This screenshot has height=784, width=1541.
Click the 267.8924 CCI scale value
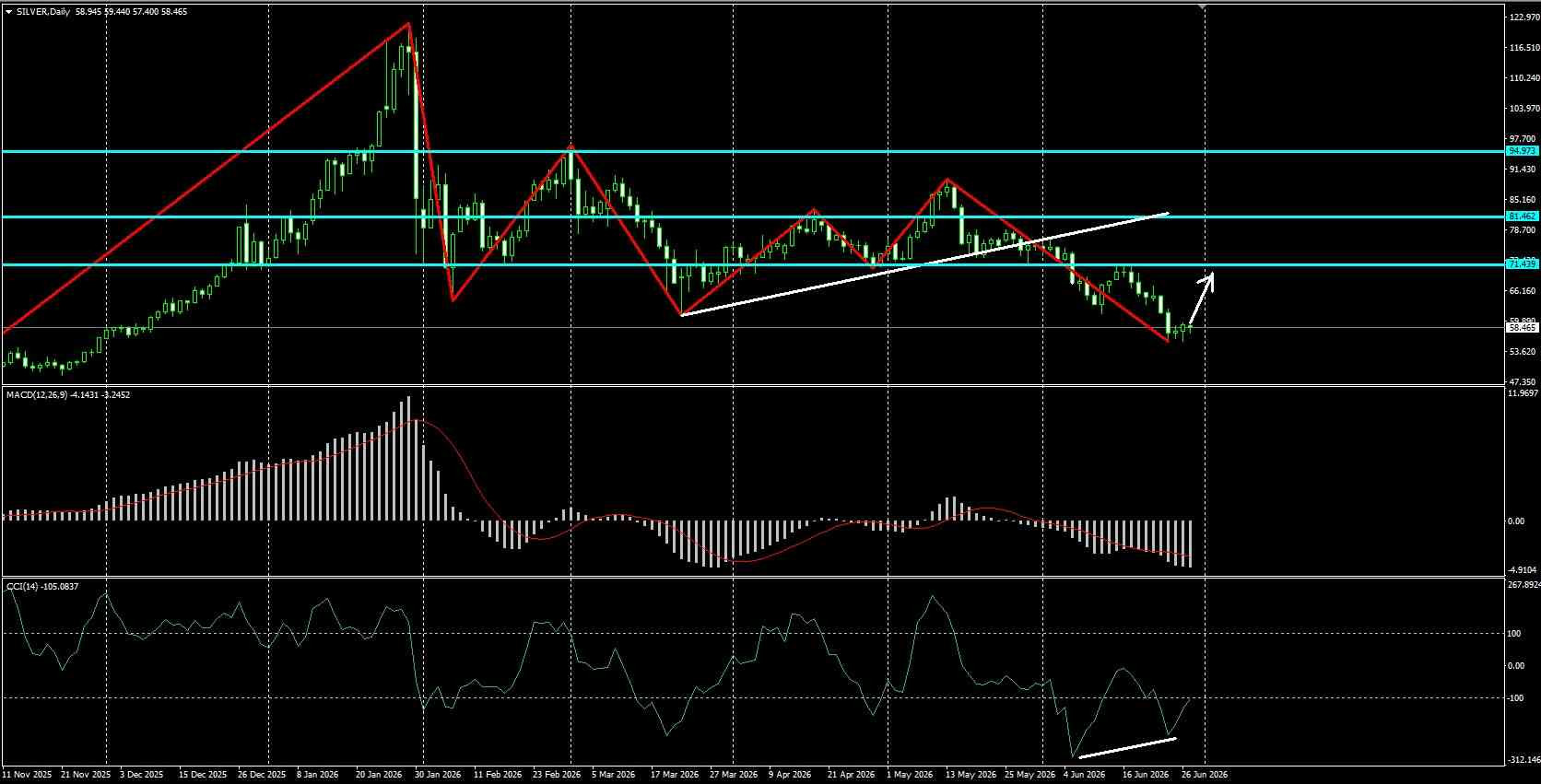[x=1523, y=585]
